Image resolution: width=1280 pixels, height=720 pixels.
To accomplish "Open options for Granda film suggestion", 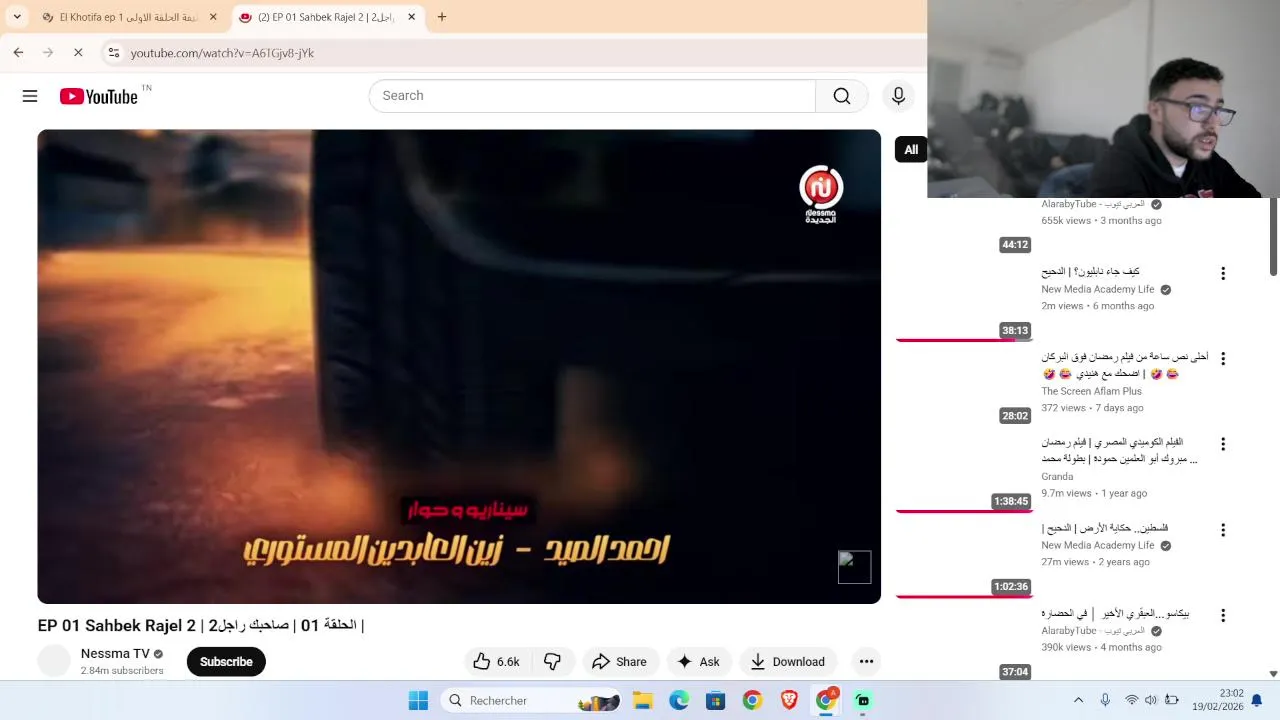I will pos(1222,444).
